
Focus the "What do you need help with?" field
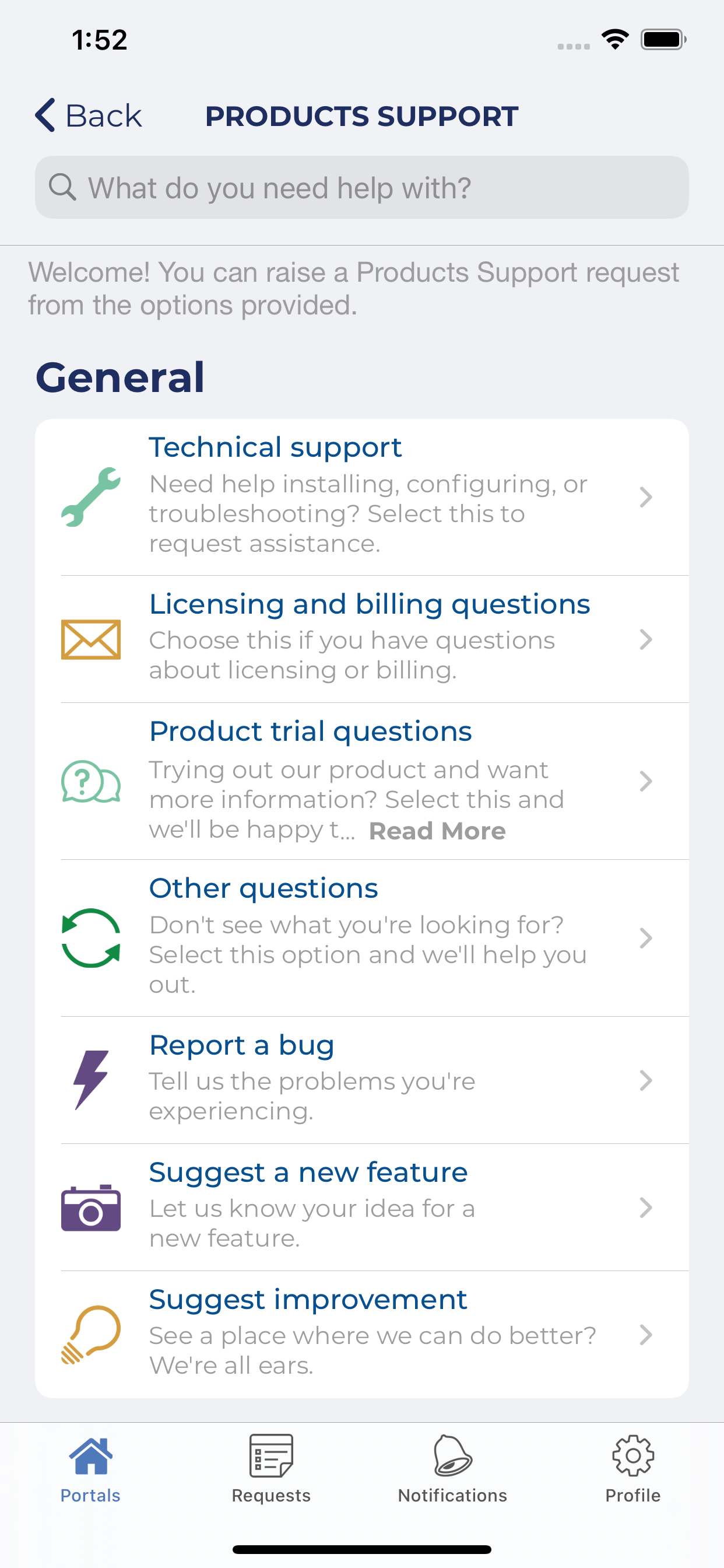(x=377, y=187)
